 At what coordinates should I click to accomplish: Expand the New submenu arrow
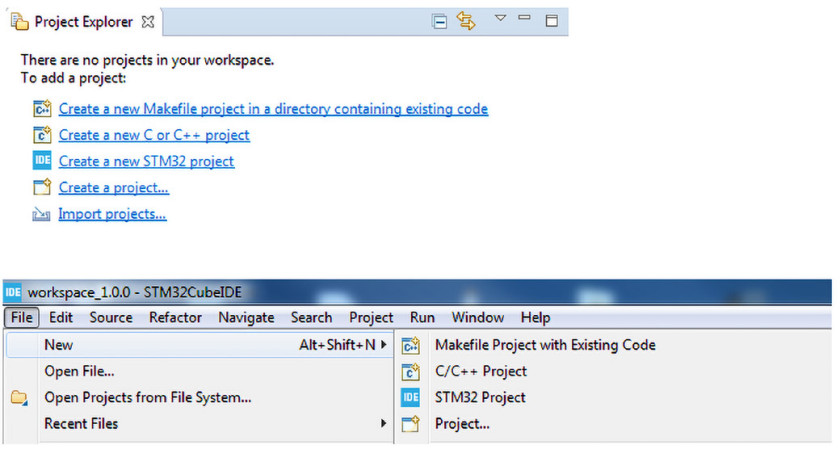tap(384, 345)
